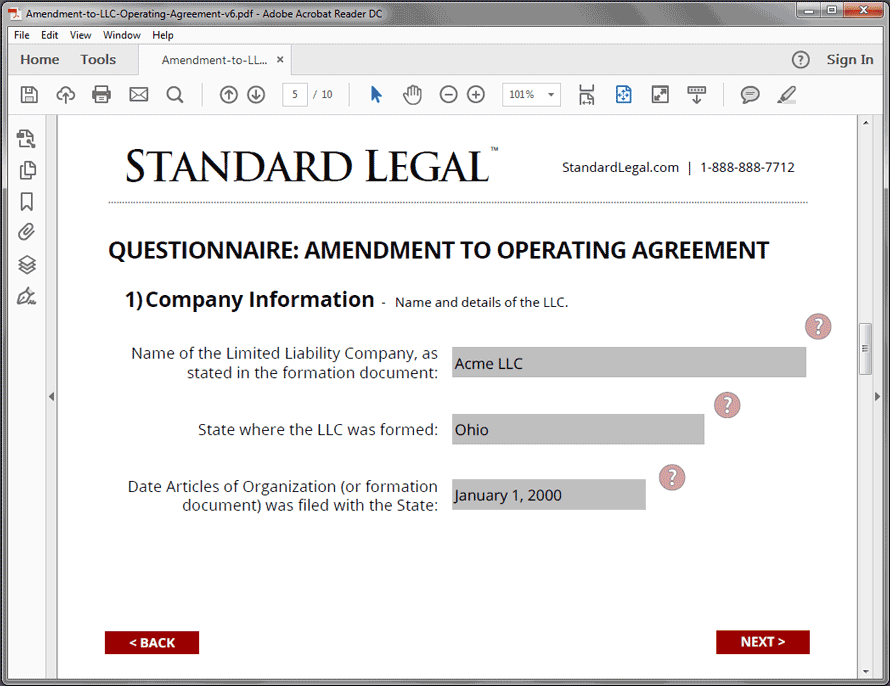Click the NEXT button
The height and width of the screenshot is (686, 890).
pos(762,642)
